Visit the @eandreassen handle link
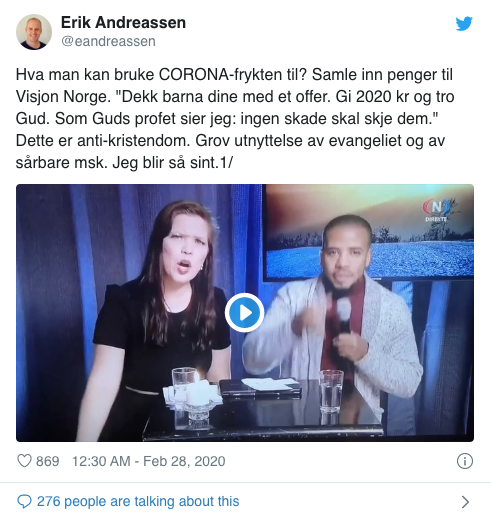This screenshot has width=491, height=517. [108, 41]
